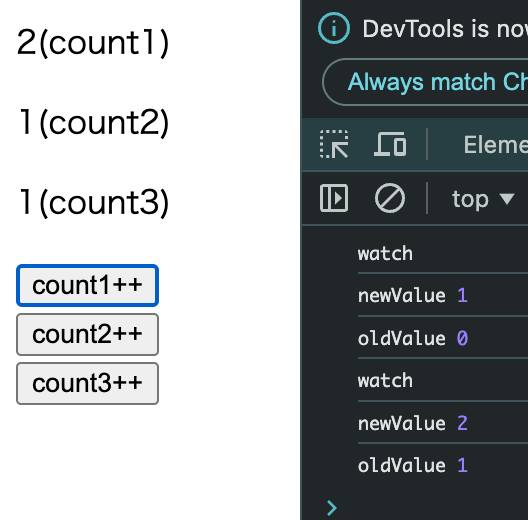Viewport: 528px width, 520px height.
Task: Click Always match Chrome language button
Action: click(x=425, y=82)
